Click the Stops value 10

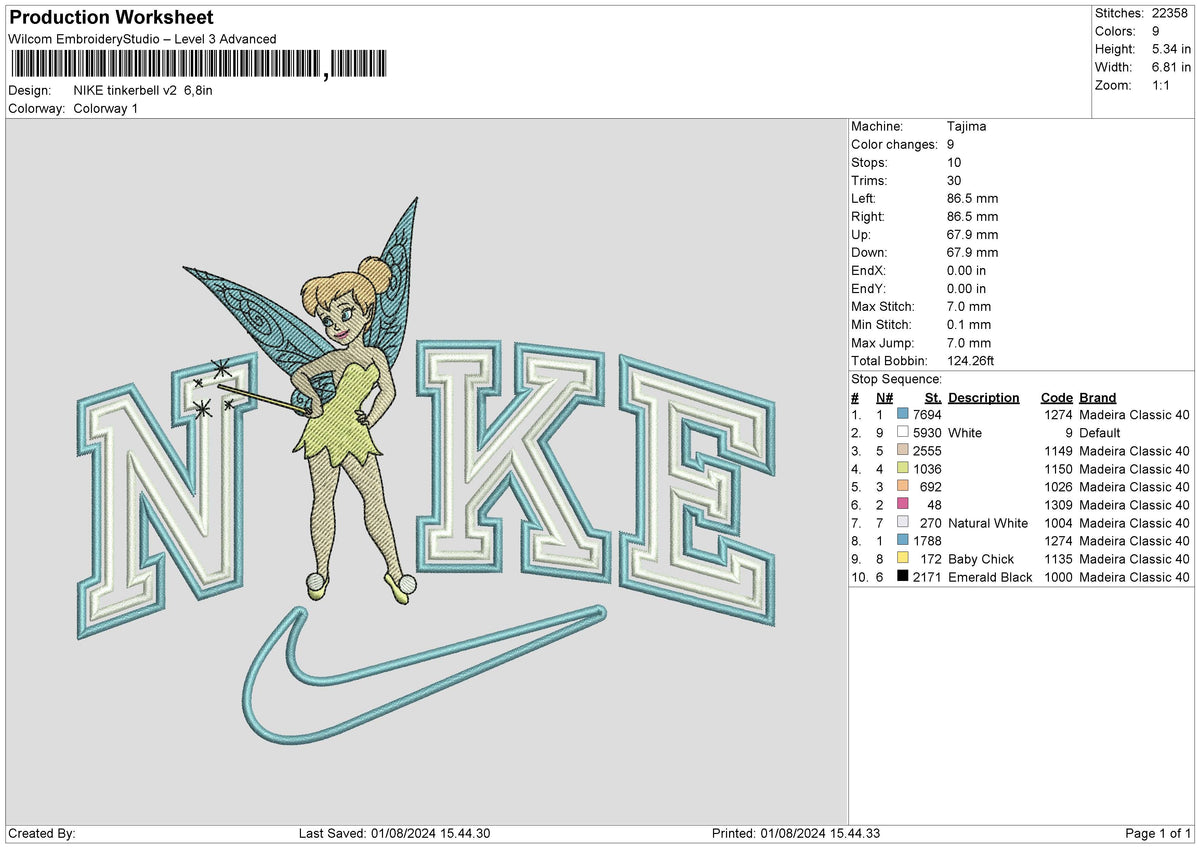pyautogui.click(x=954, y=162)
